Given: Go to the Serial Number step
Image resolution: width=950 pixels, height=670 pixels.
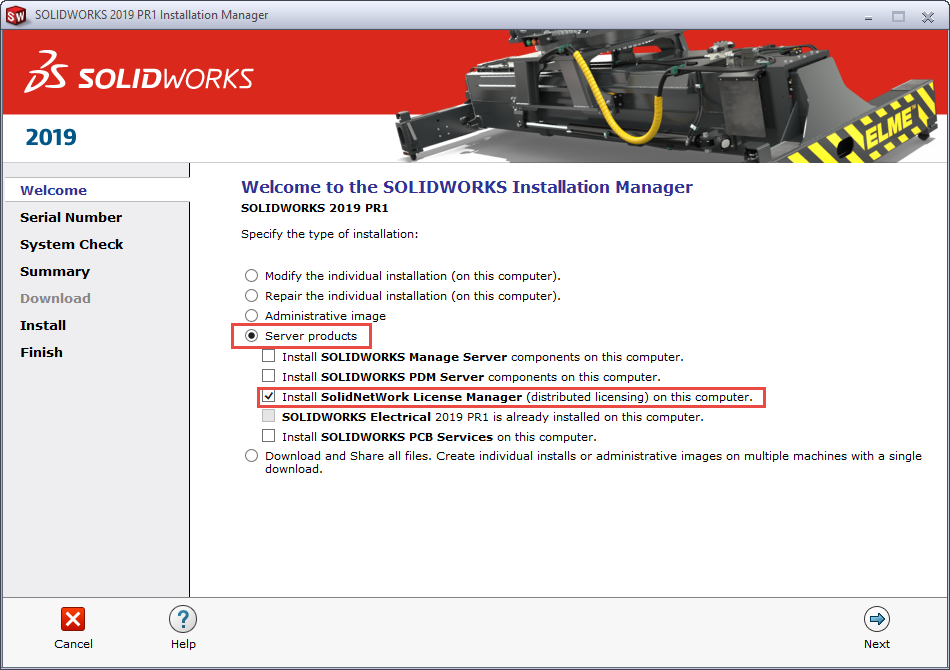Looking at the screenshot, I should [x=71, y=217].
